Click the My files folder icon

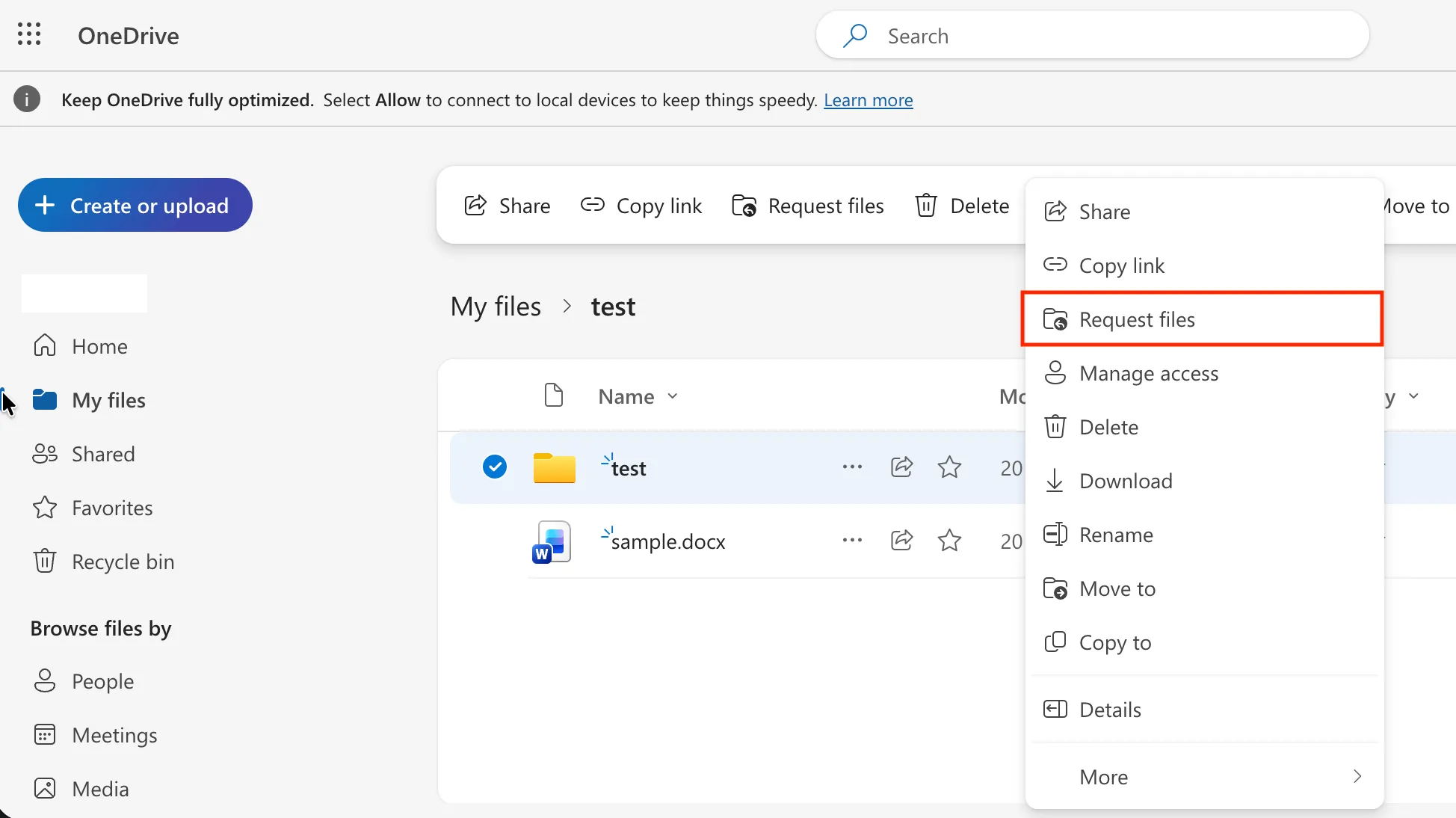(45, 400)
